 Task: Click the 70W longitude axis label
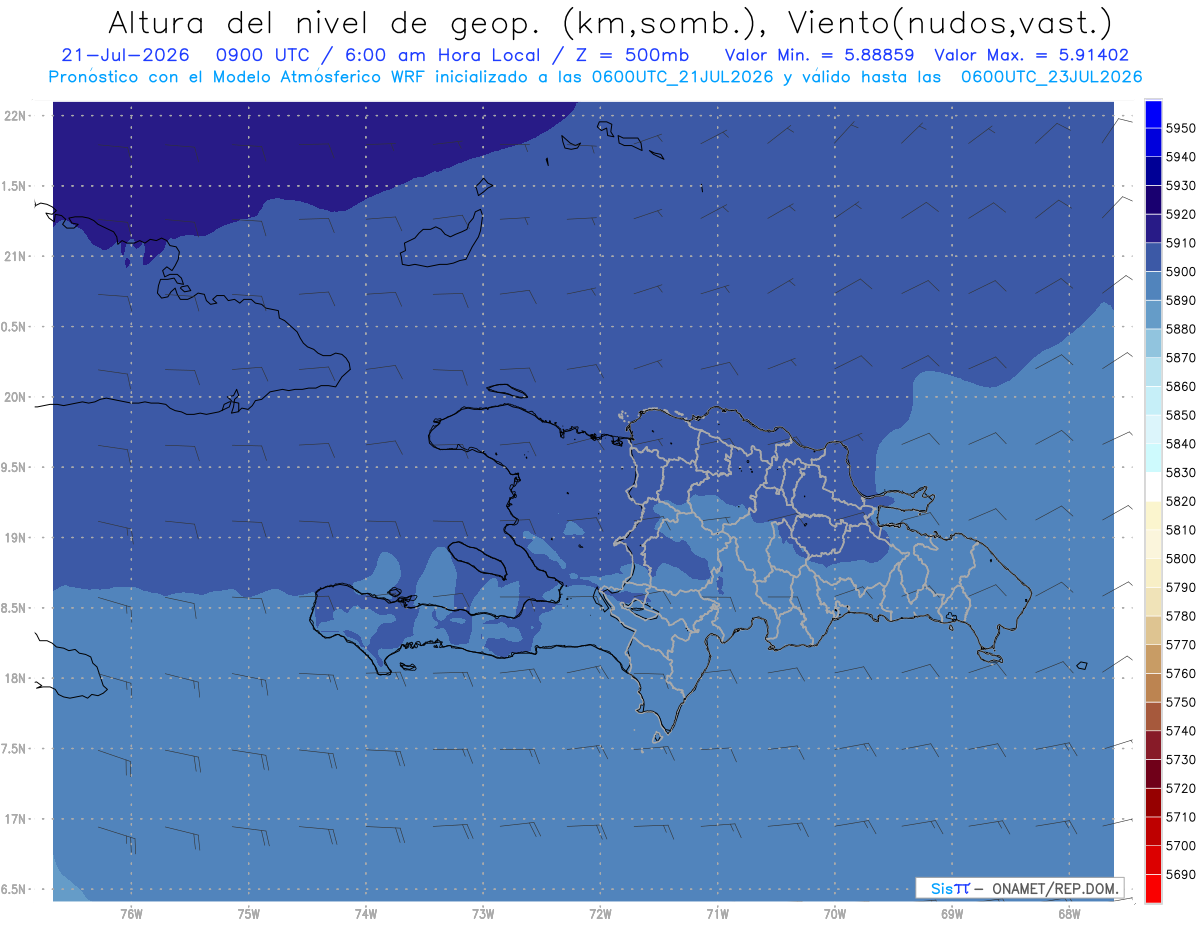click(x=834, y=913)
